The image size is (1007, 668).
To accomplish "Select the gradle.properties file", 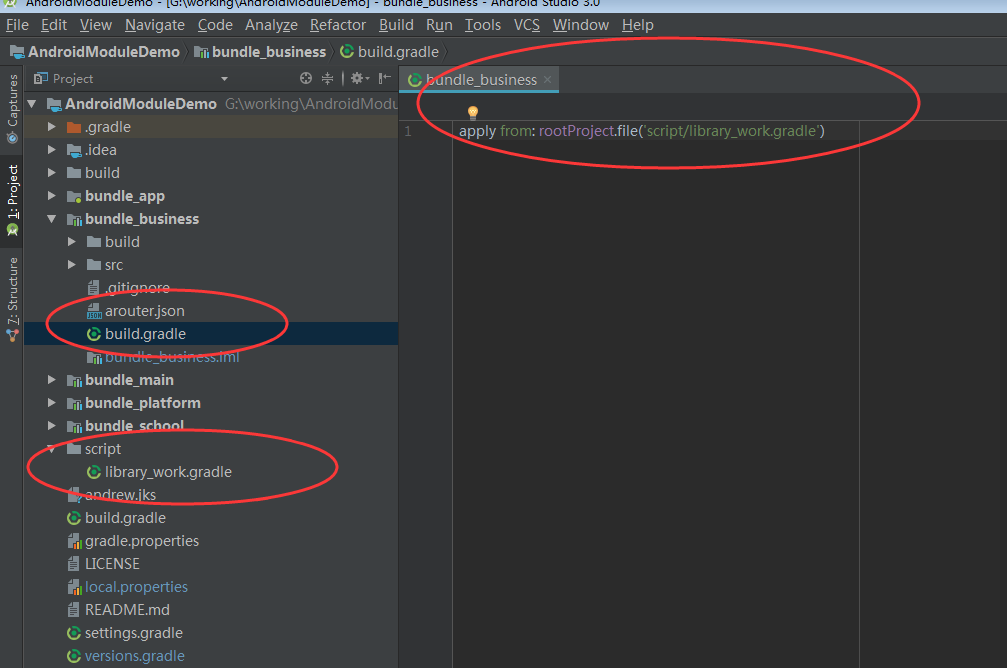I will click(x=142, y=541).
